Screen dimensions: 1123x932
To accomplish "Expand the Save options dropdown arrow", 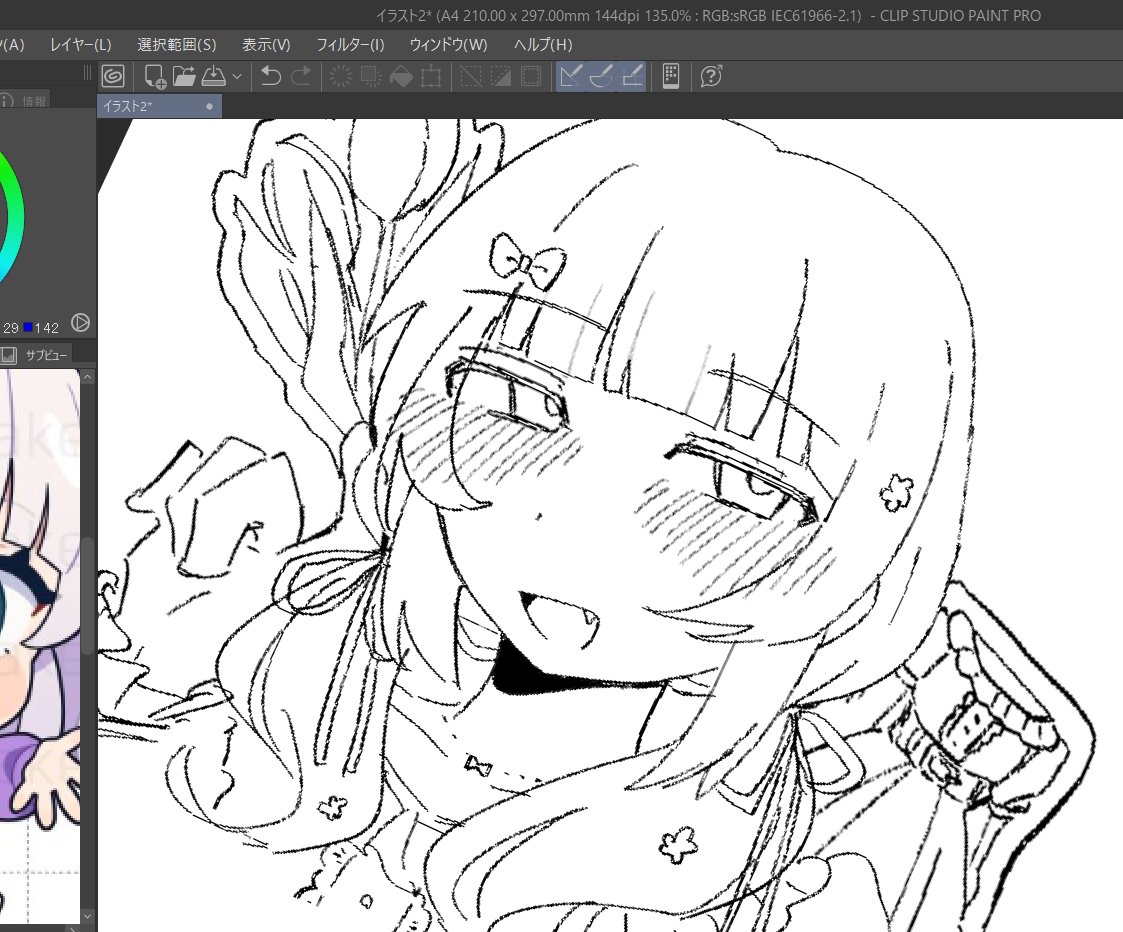I will [x=237, y=76].
